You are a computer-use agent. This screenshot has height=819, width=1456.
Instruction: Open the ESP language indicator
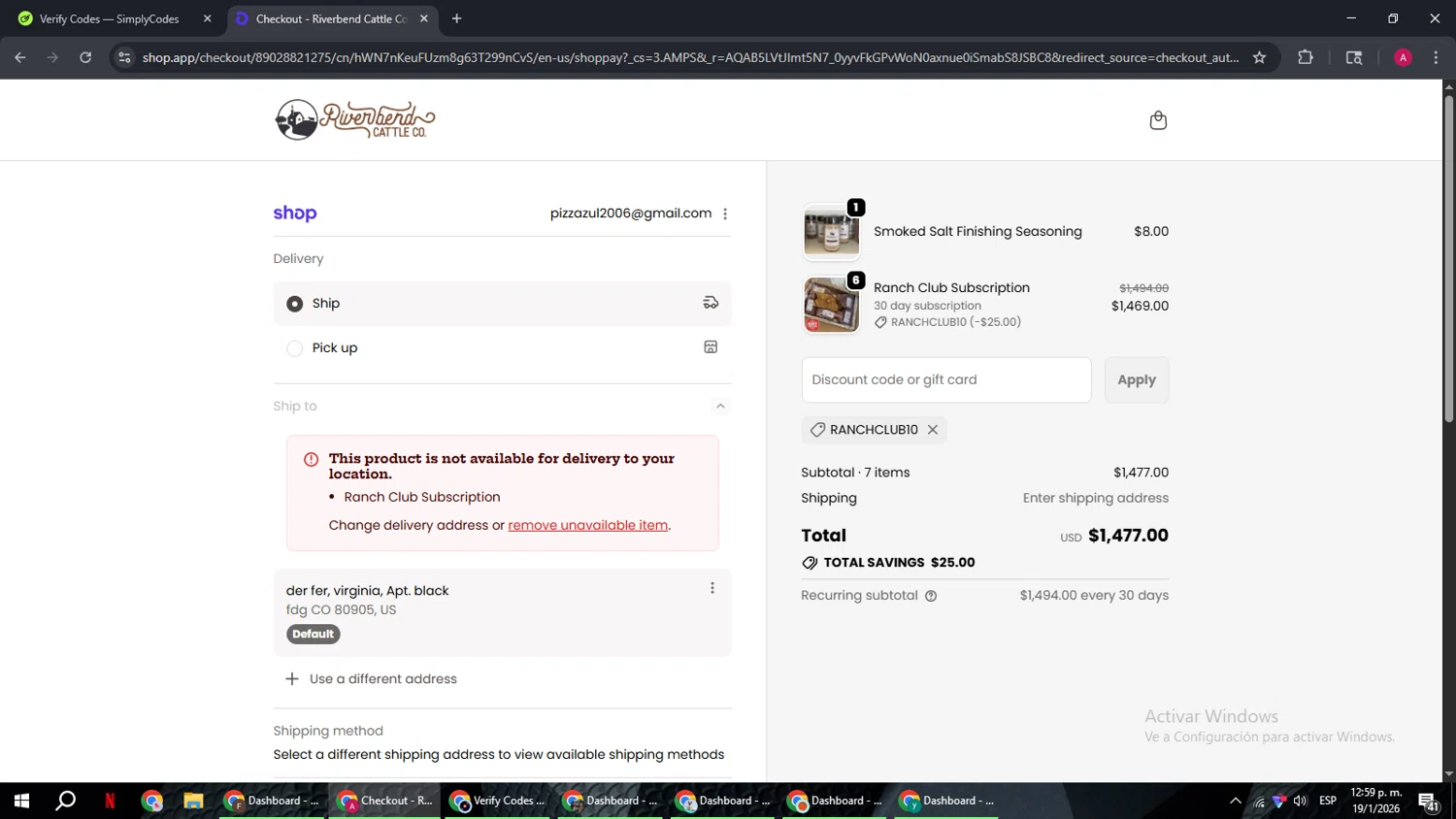click(x=1328, y=801)
